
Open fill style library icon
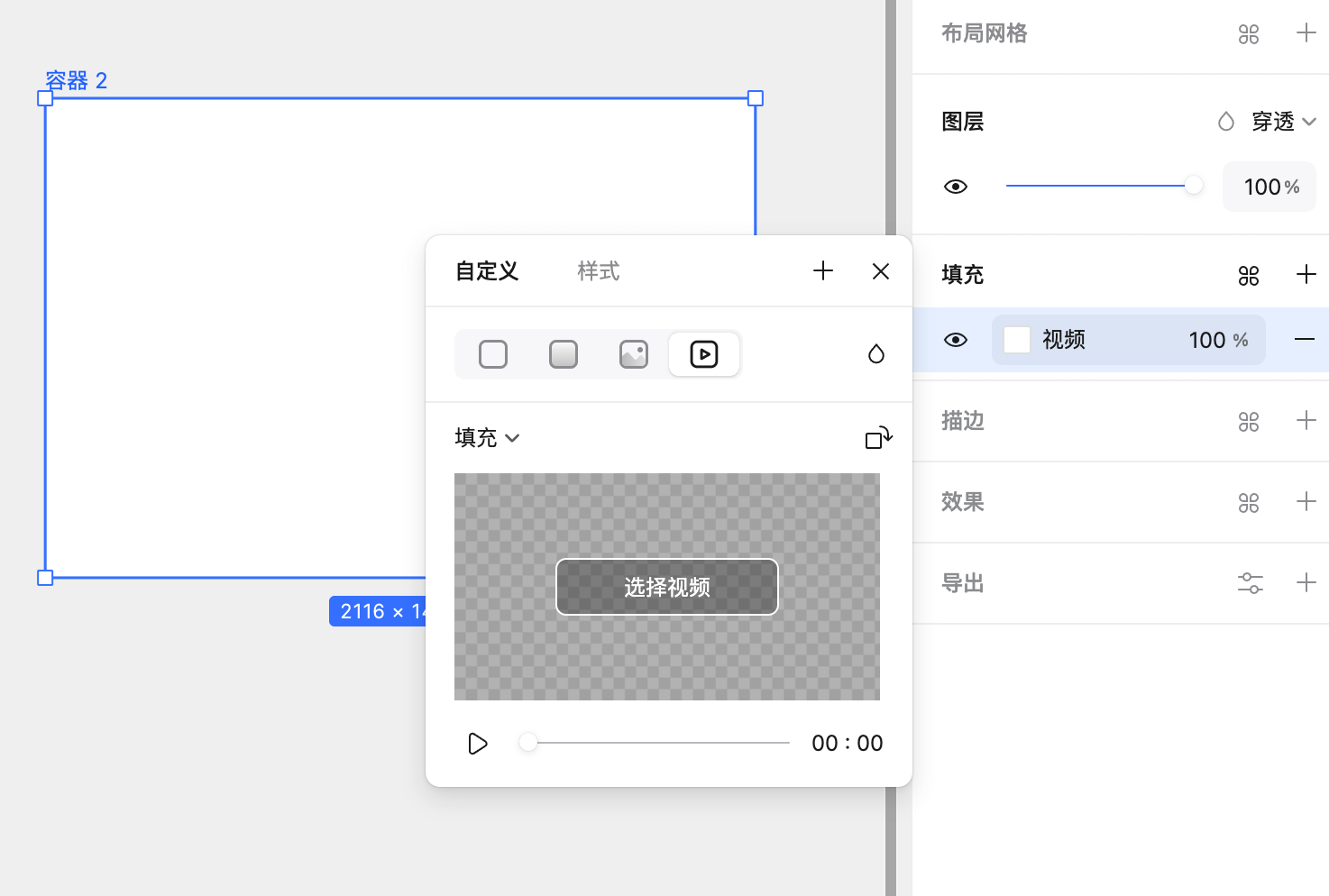pyautogui.click(x=1249, y=275)
